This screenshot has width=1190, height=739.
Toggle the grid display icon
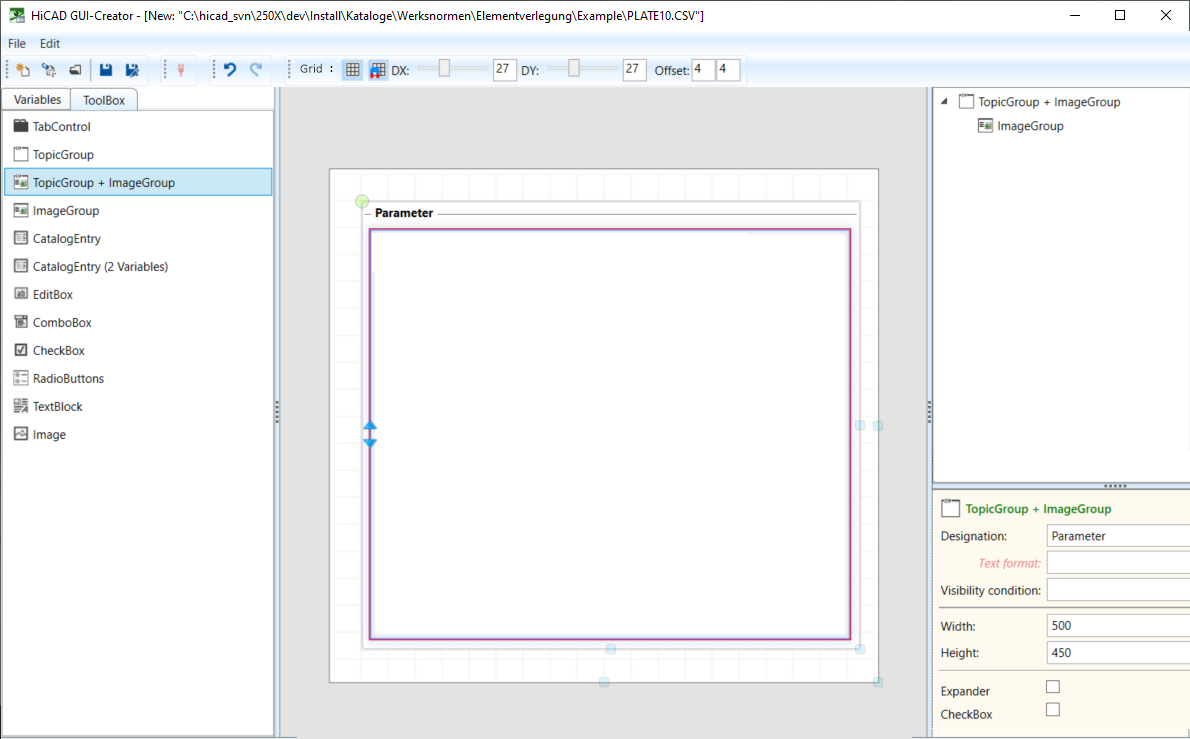coord(352,70)
